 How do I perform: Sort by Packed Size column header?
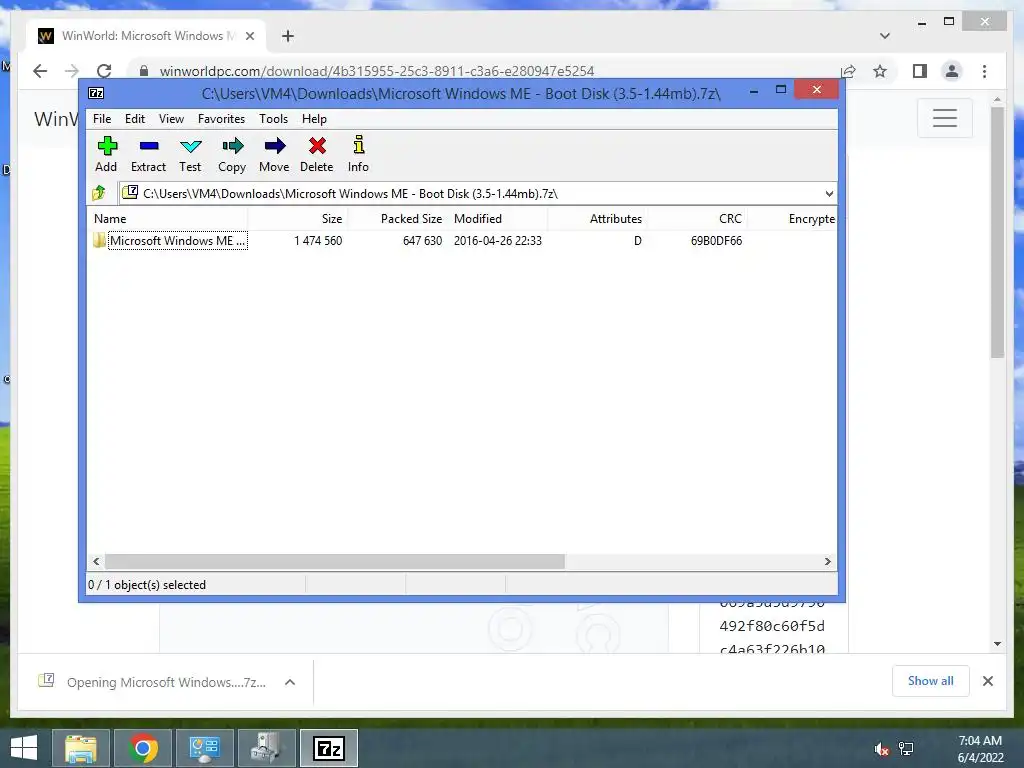(397, 219)
